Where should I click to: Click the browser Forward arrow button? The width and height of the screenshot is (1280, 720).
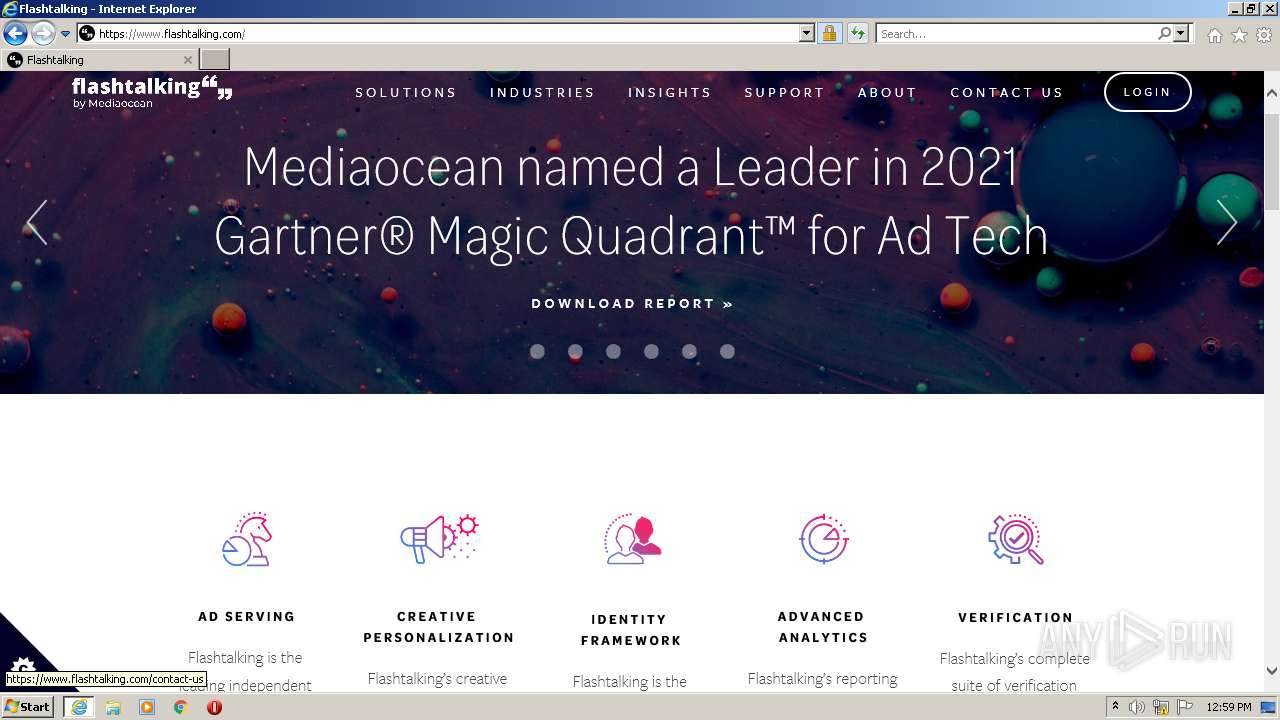(43, 33)
